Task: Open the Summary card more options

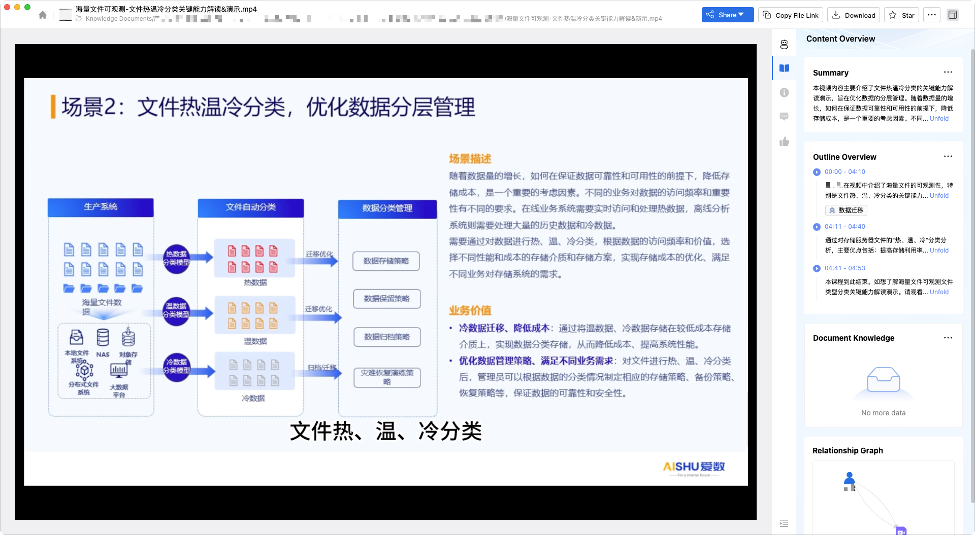Action: [946, 73]
